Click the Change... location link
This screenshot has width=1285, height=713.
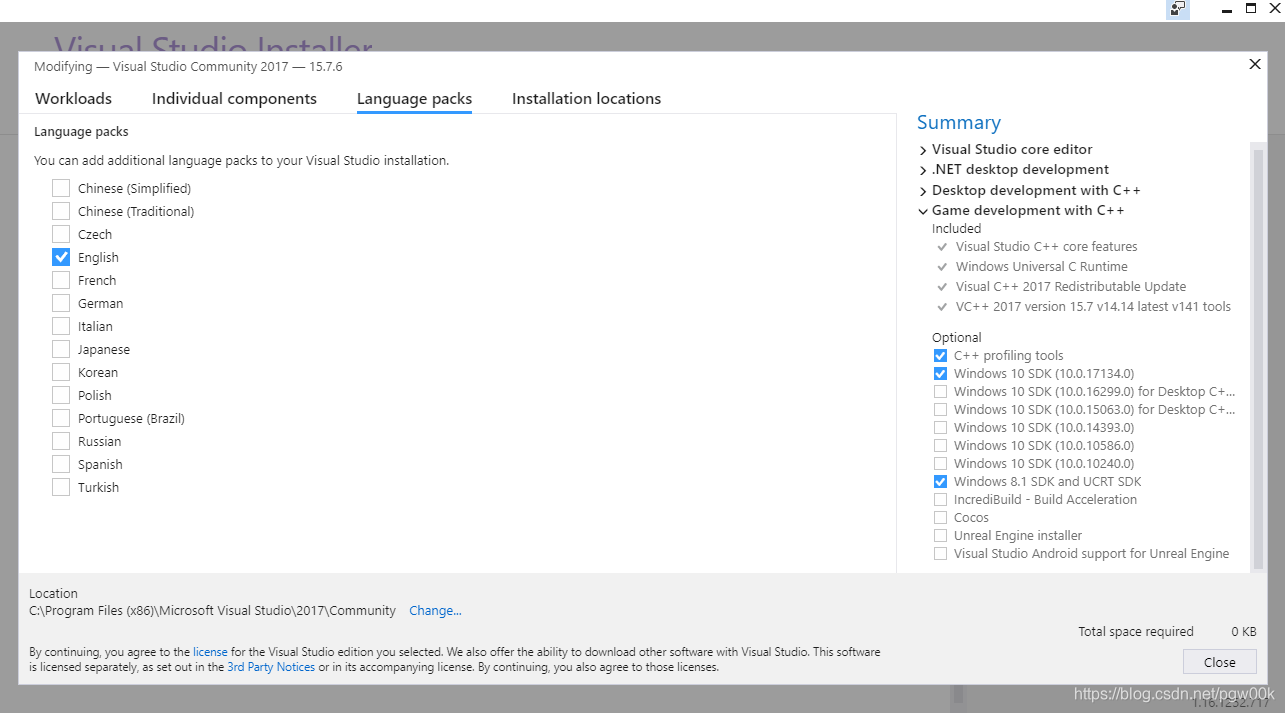pos(435,610)
